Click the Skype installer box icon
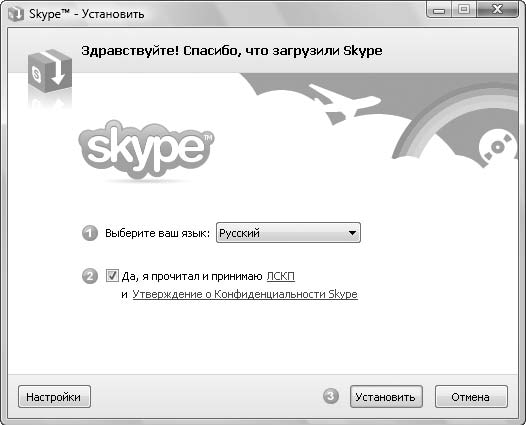The image size is (526, 425). tap(50, 71)
